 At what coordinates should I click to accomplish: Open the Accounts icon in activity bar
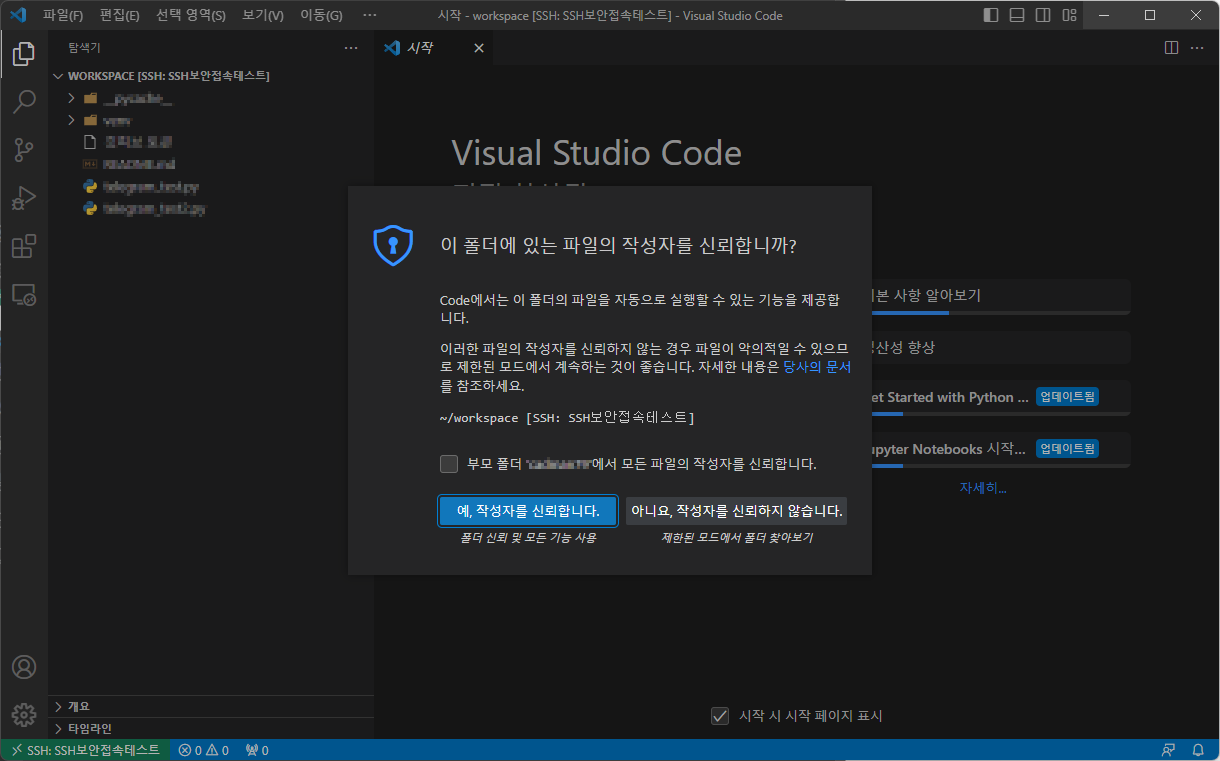pos(24,667)
